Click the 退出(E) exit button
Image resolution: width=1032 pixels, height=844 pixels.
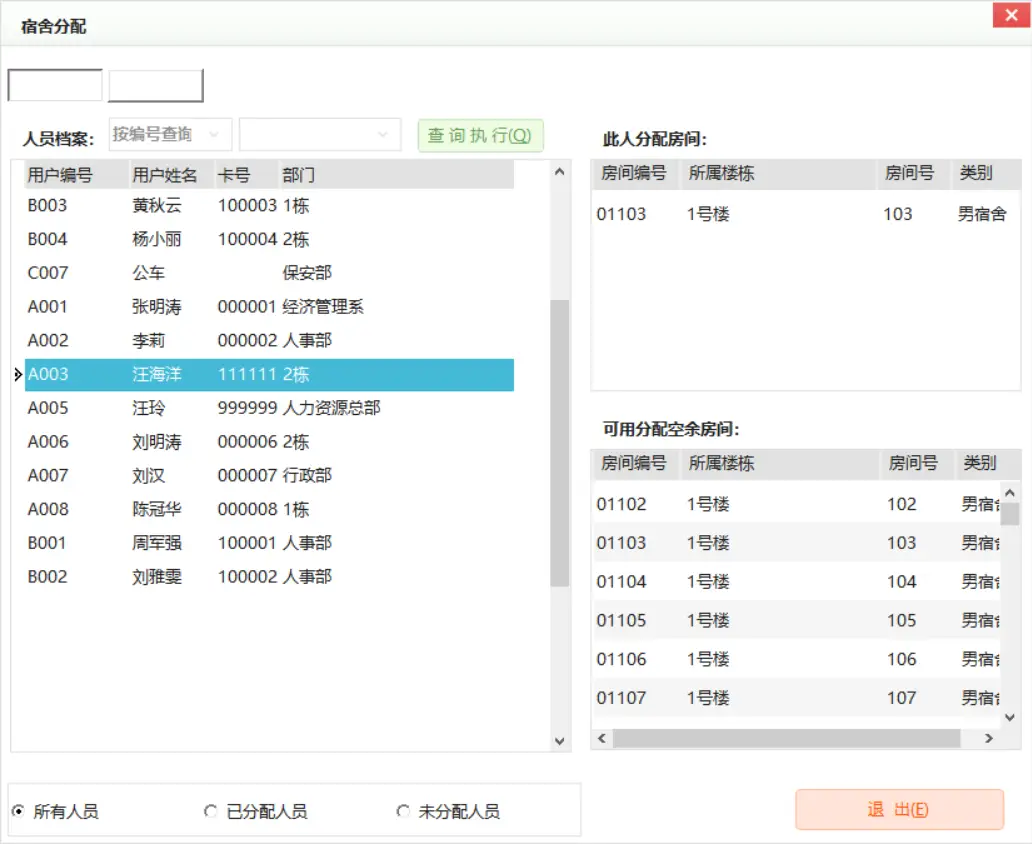coord(898,810)
